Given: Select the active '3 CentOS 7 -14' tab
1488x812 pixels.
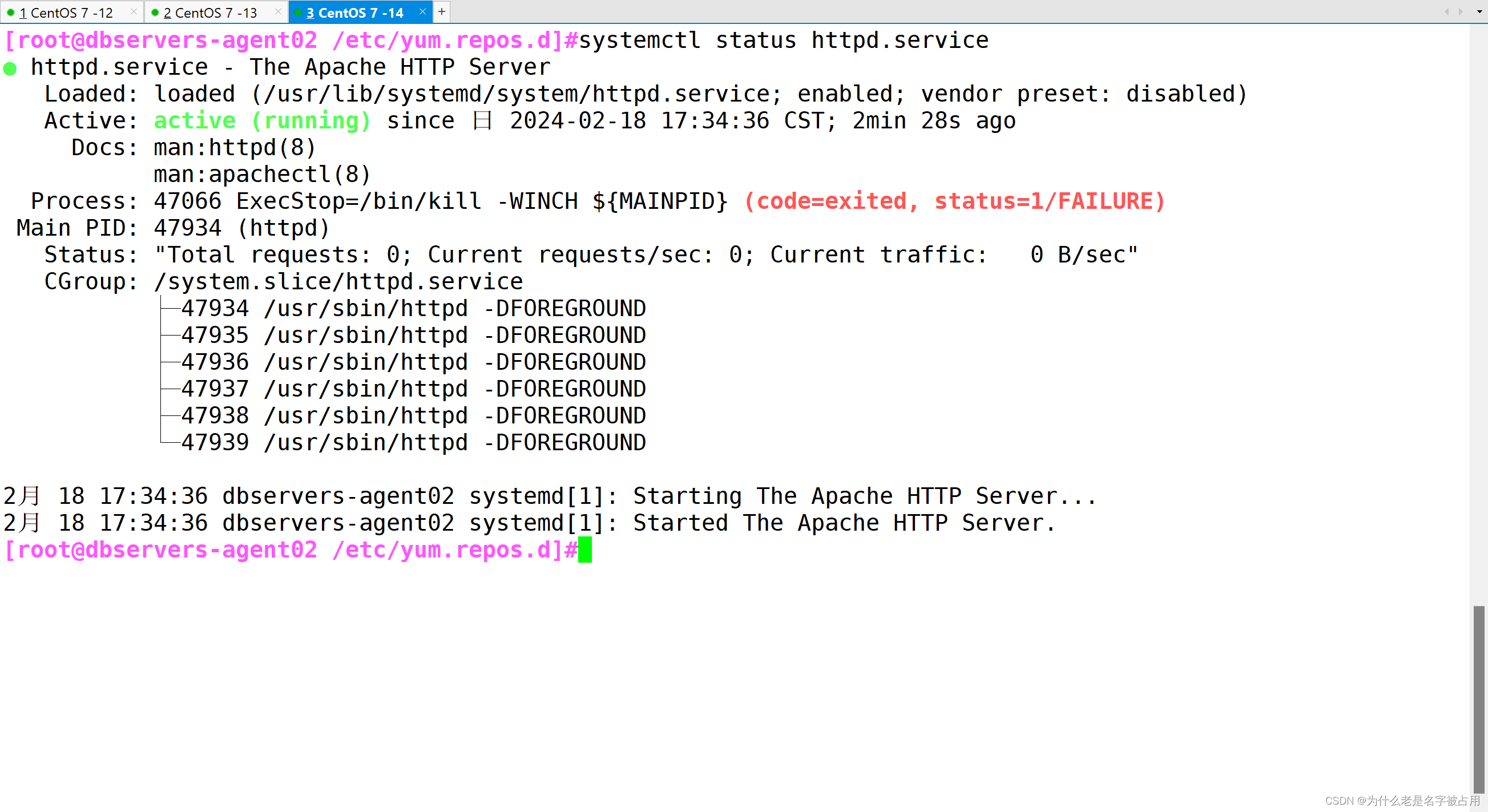Looking at the screenshot, I should click(361, 12).
